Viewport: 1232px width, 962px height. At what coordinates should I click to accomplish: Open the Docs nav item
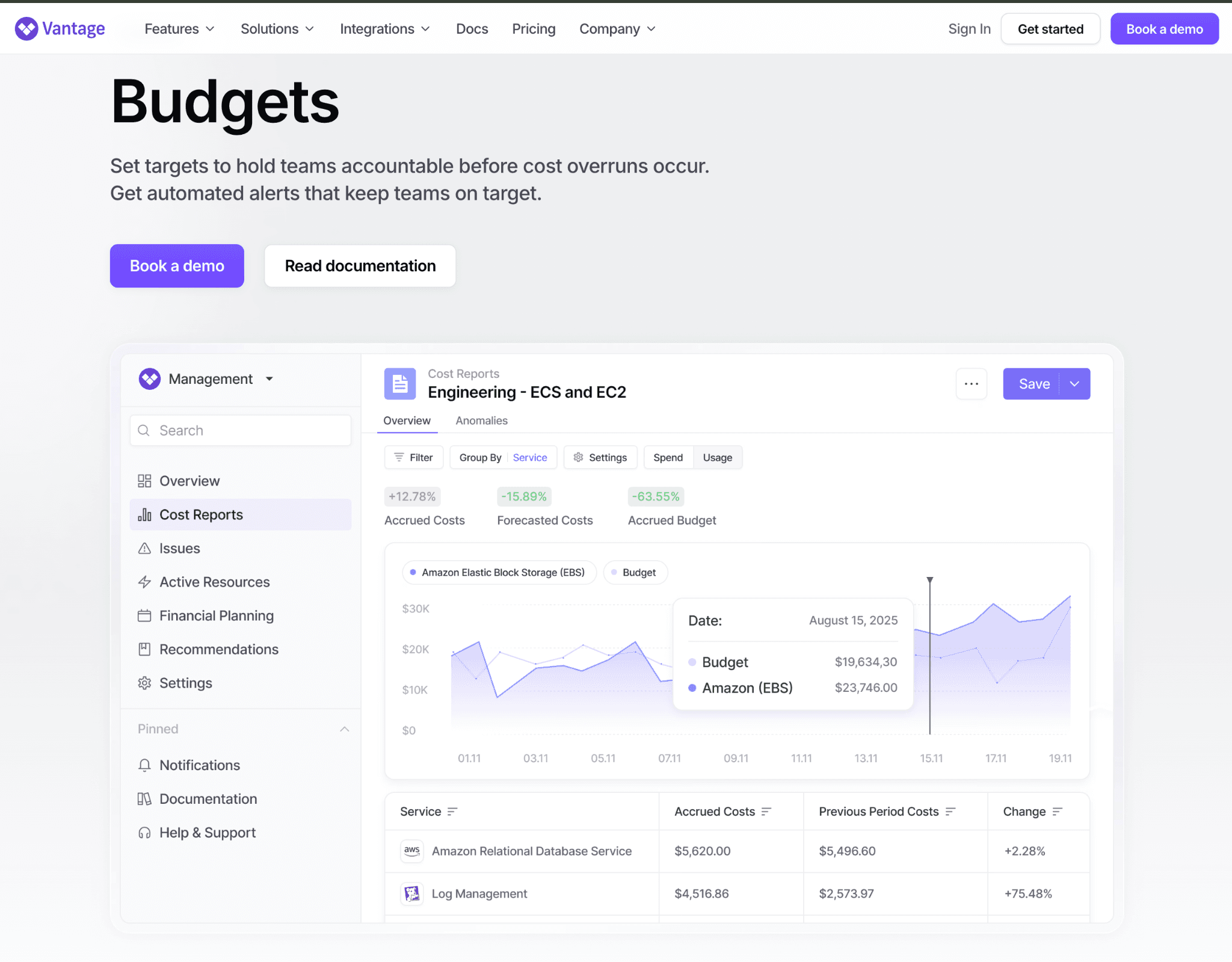472,29
